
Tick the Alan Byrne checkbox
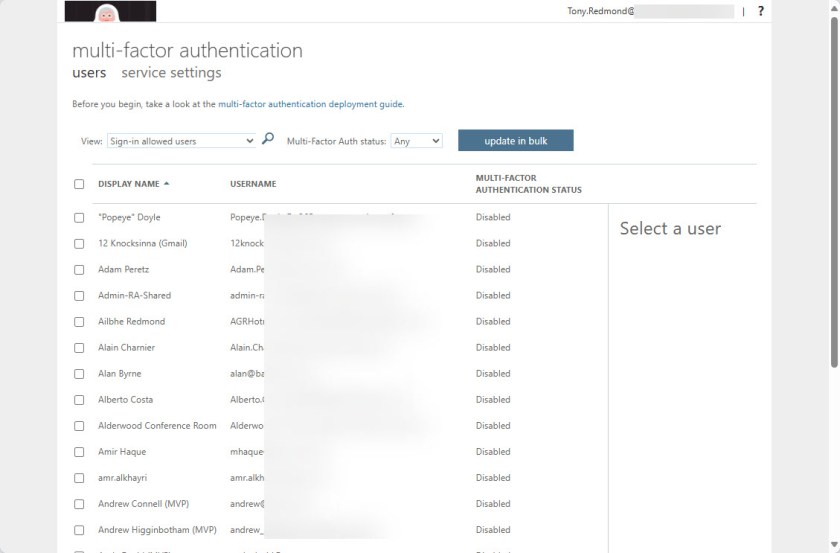pyautogui.click(x=79, y=373)
